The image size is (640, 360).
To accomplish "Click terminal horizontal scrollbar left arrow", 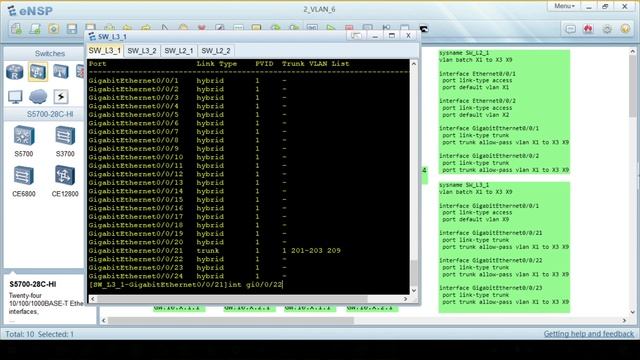I will (x=93, y=299).
